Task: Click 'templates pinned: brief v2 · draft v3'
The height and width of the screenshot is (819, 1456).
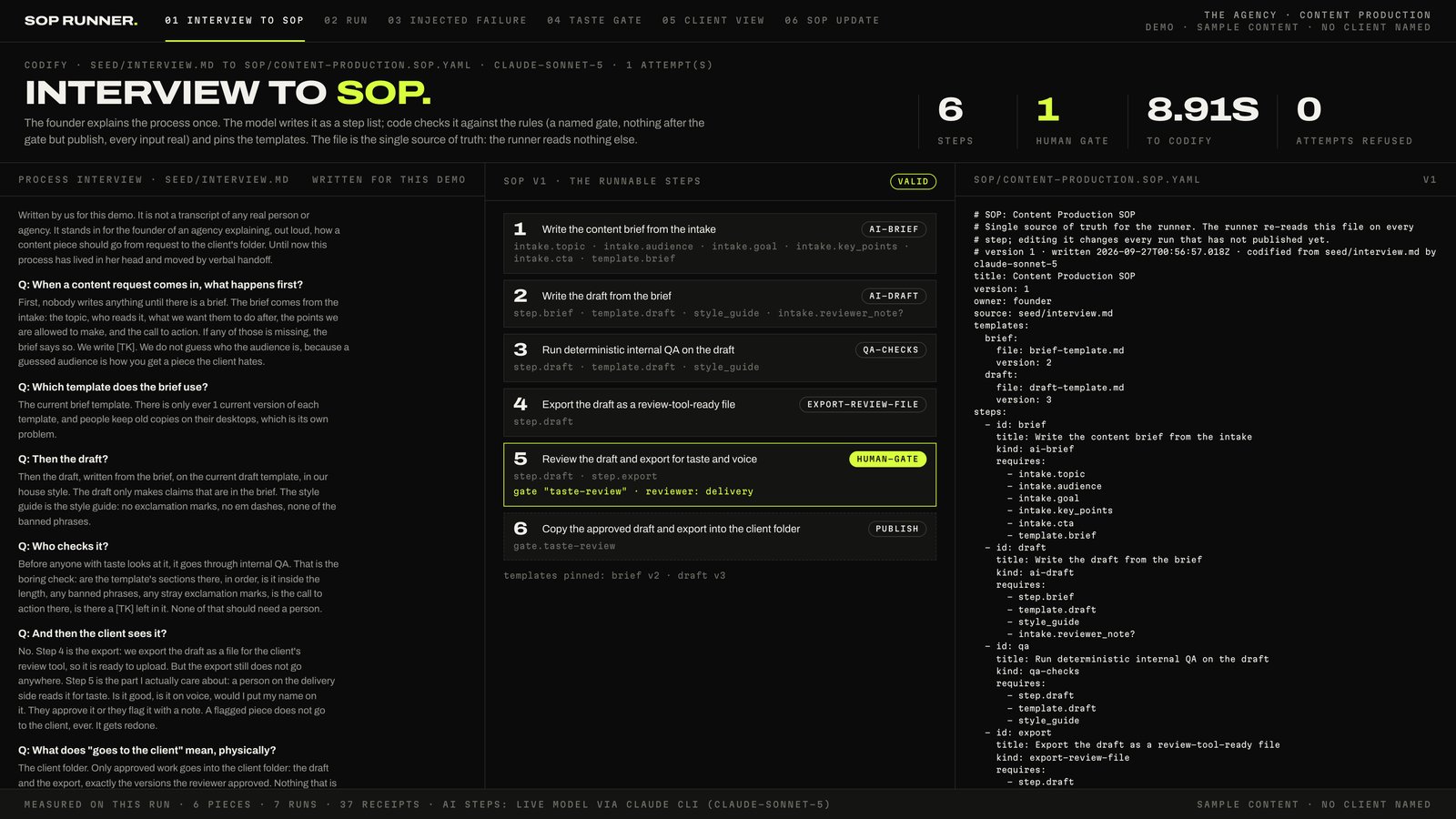Action: [614, 575]
